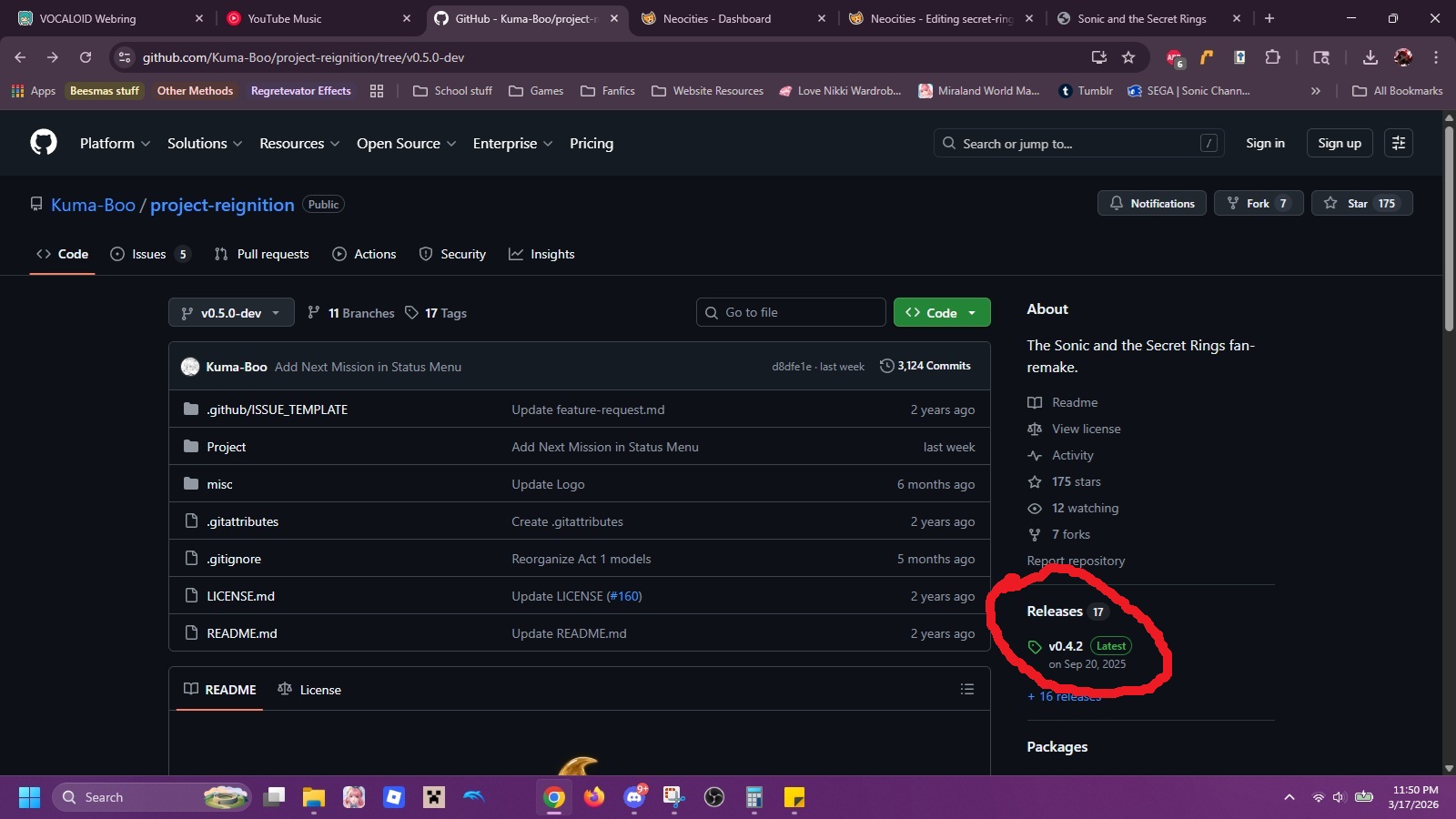1456x819 pixels.
Task: Click the Sign up button
Action: click(1340, 143)
